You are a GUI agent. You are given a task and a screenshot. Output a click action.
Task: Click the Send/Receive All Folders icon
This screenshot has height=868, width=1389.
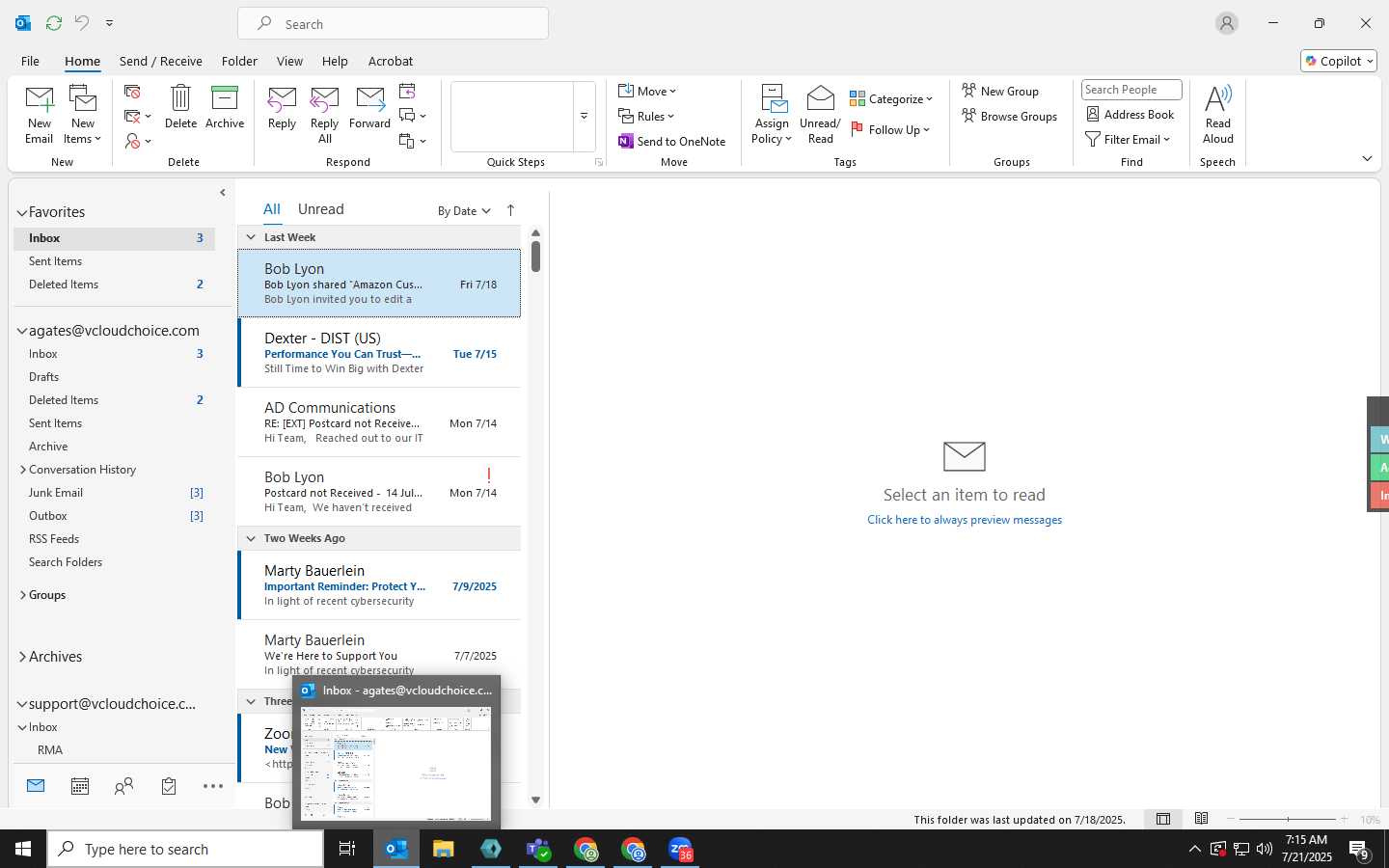pyautogui.click(x=54, y=22)
